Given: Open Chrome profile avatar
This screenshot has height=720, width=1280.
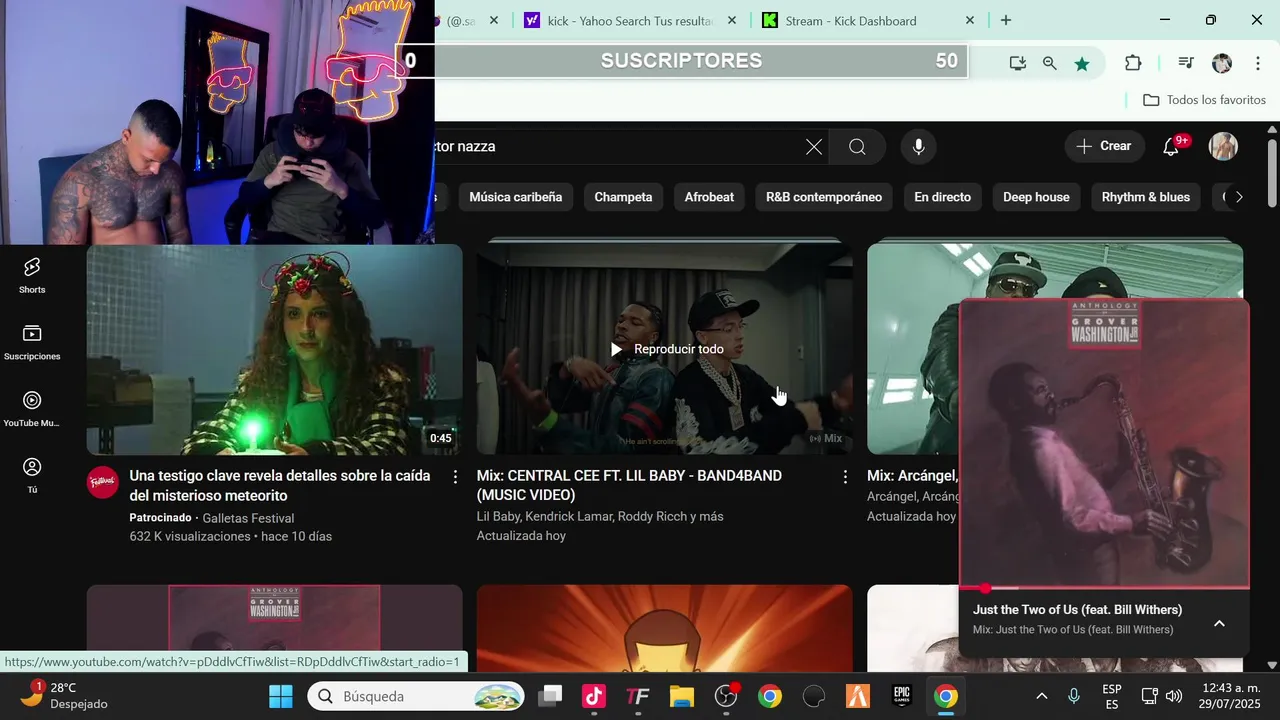Looking at the screenshot, I should click(1222, 63).
